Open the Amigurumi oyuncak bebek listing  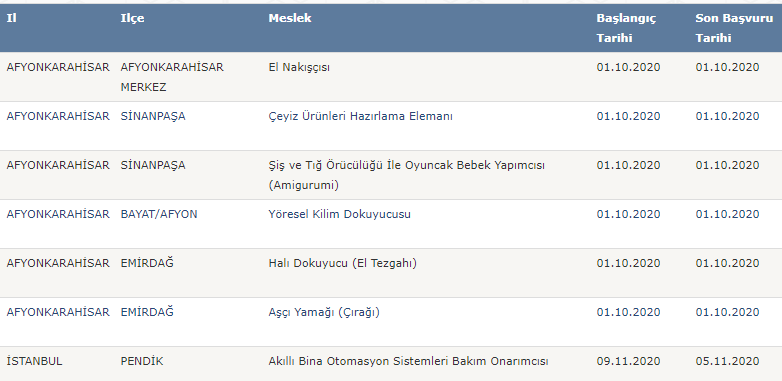(406, 175)
